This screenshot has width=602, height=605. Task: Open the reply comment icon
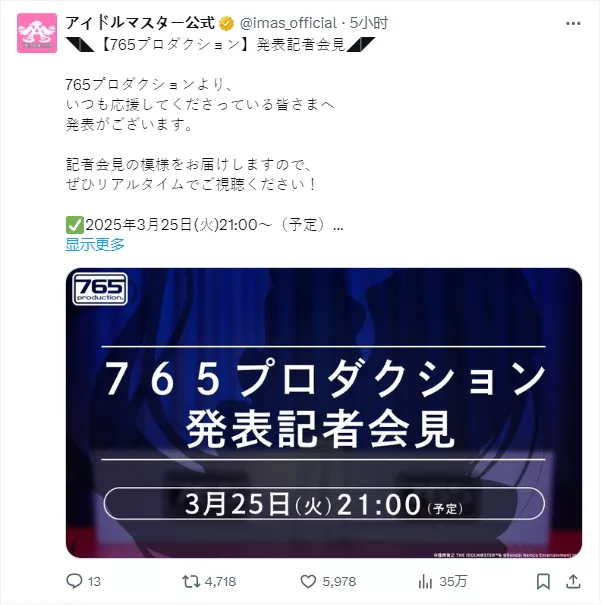[74, 581]
